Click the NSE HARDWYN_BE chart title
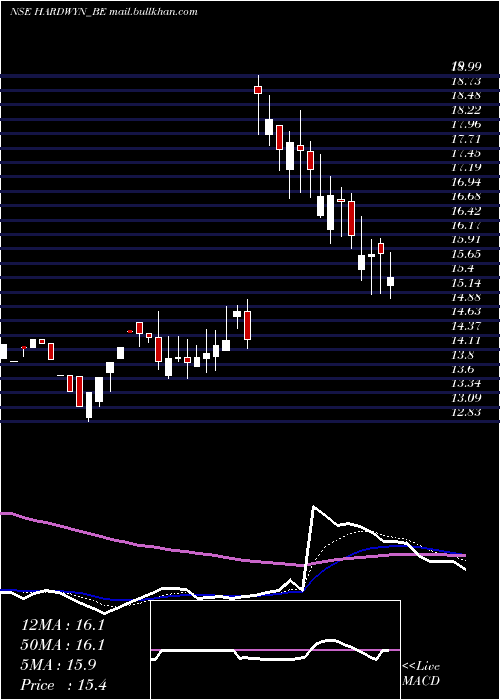Viewport: 500px width, 700px height. pyautogui.click(x=104, y=12)
